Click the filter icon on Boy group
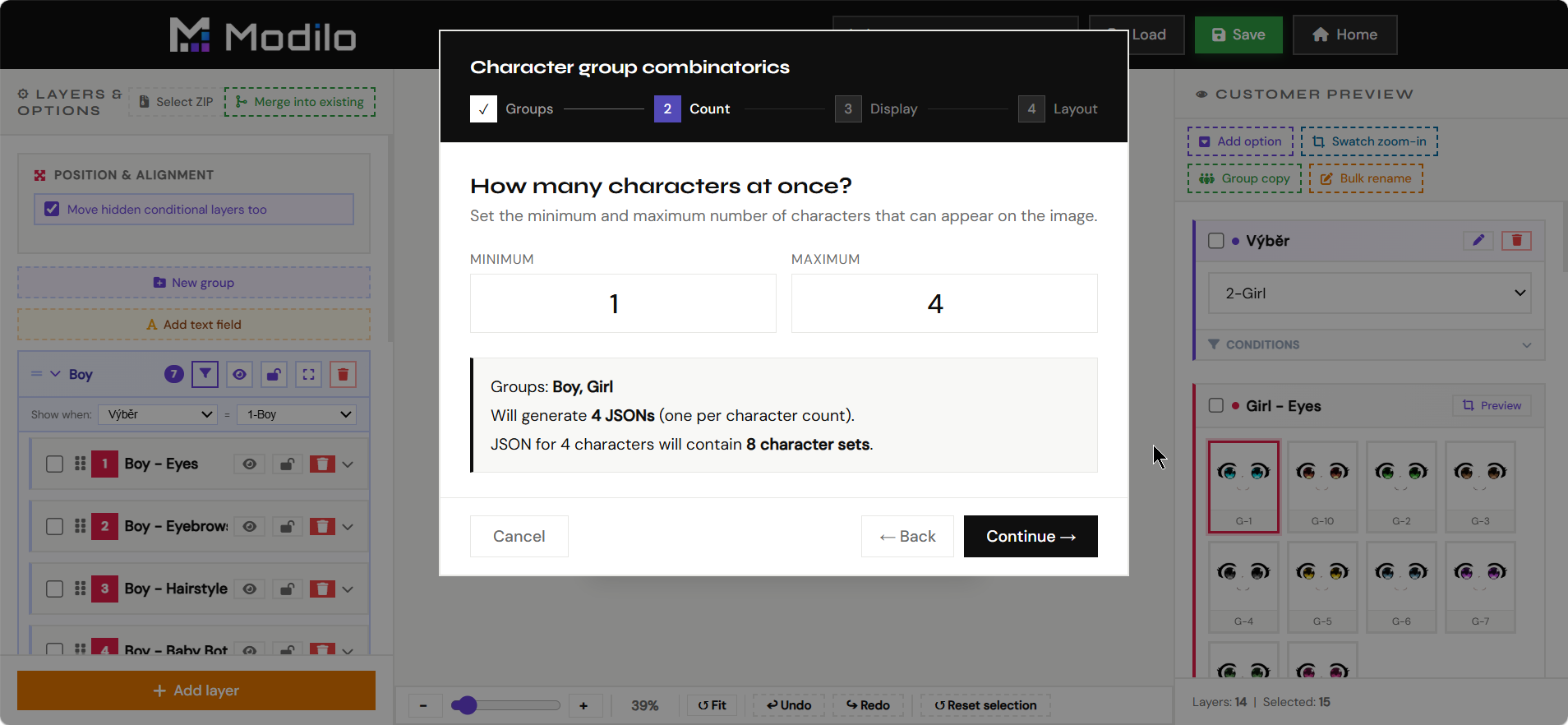Viewport: 1568px width, 725px height. (x=205, y=374)
